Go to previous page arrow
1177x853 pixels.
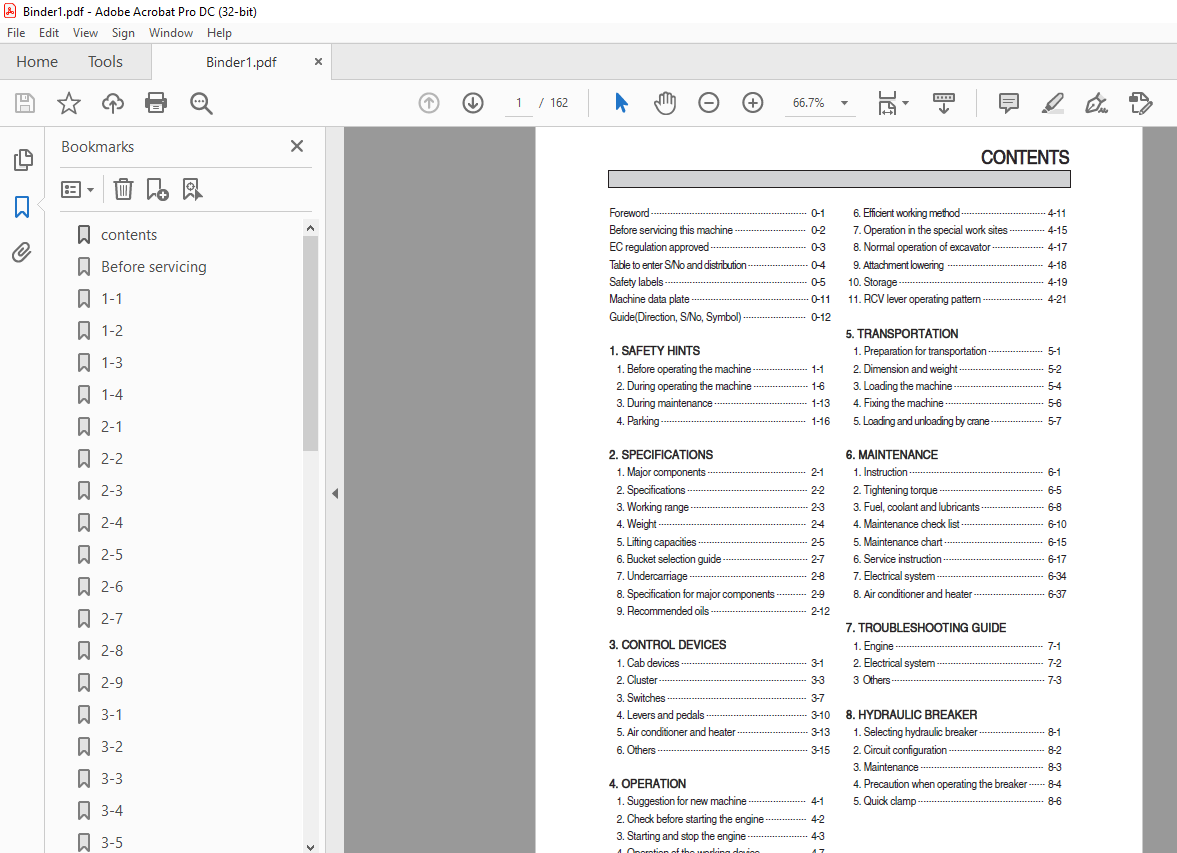429,103
